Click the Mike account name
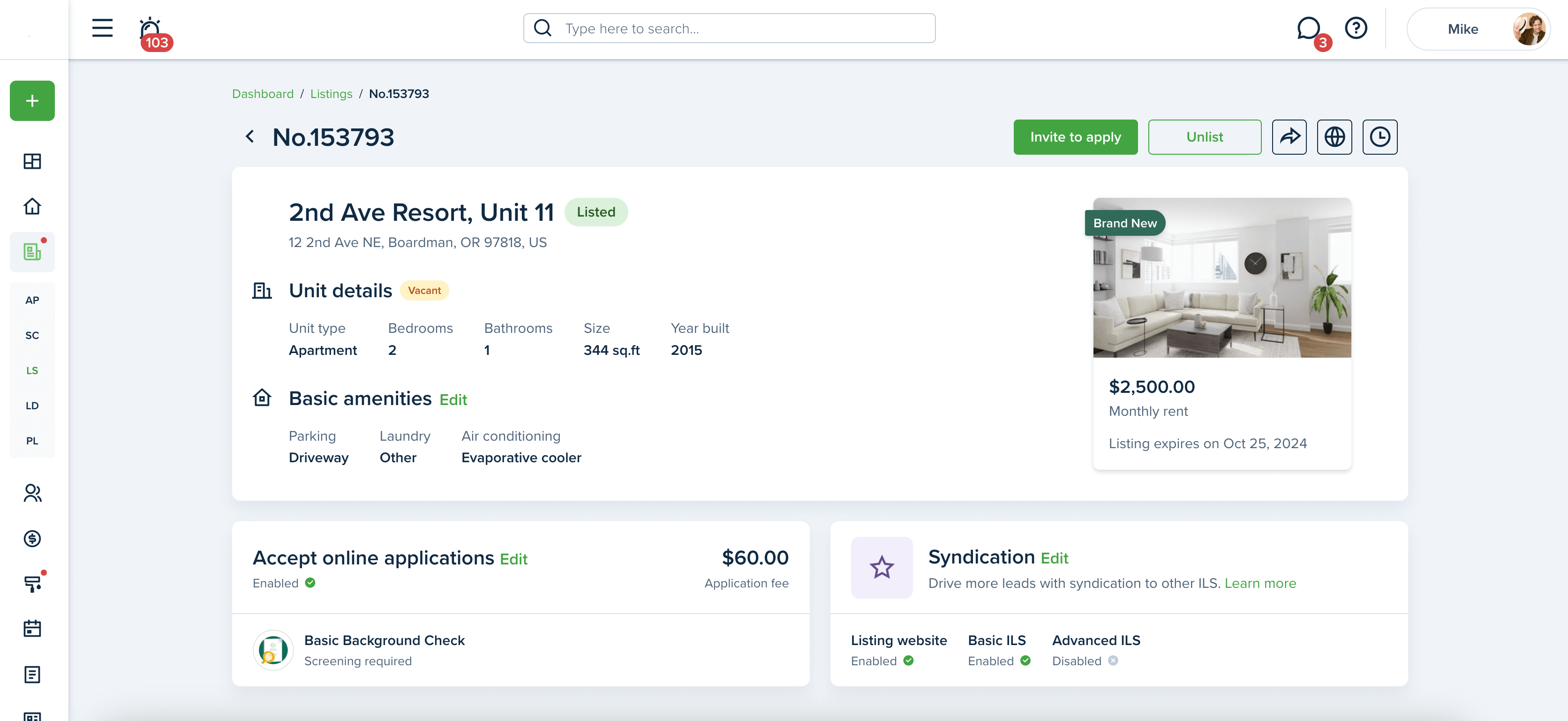Screen dimensions: 1568x721 (1462, 29)
